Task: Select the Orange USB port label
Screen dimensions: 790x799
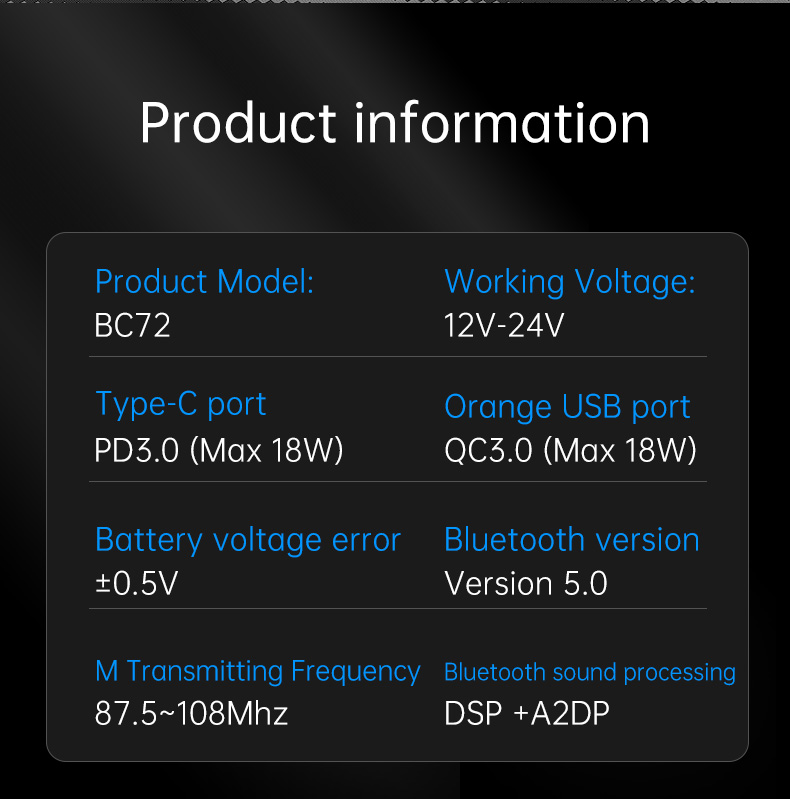Action: tap(567, 407)
